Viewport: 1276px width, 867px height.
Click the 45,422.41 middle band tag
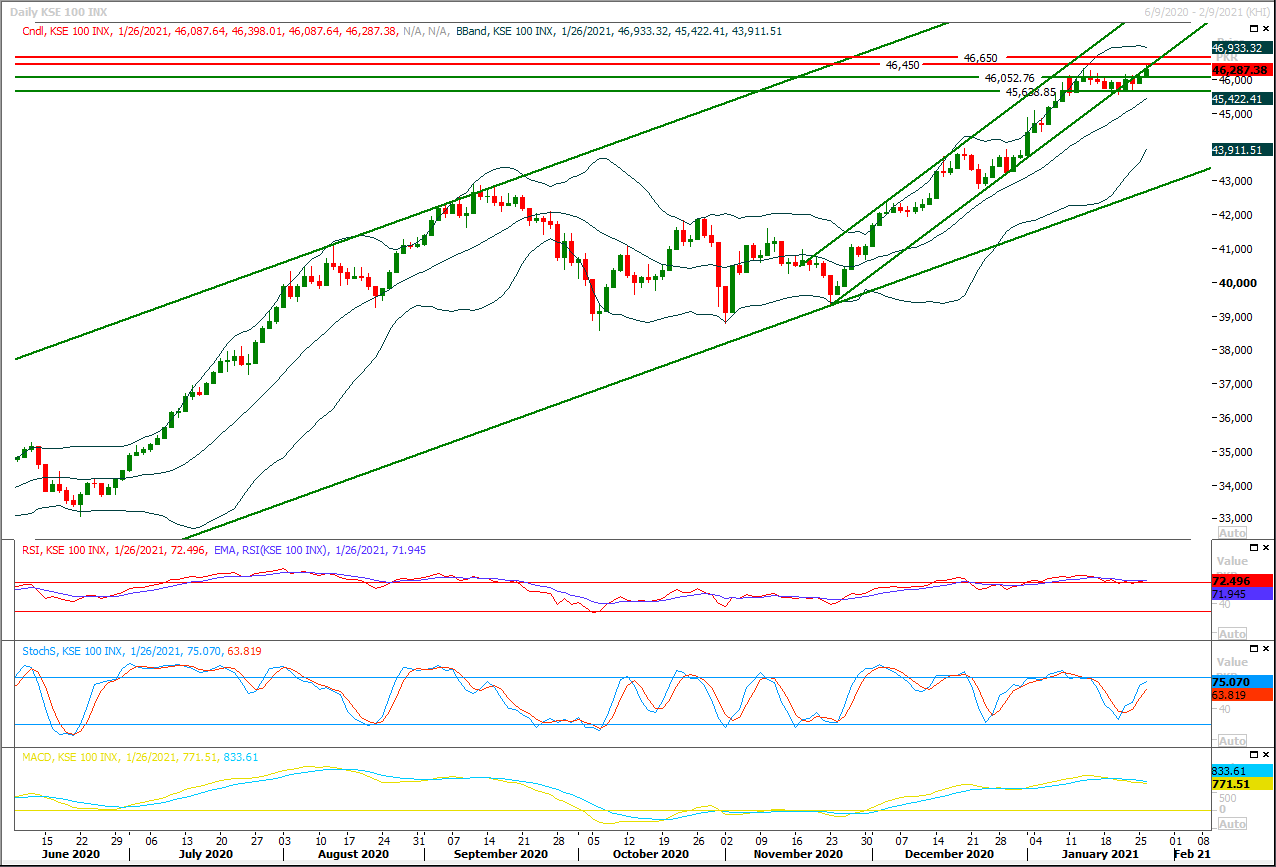1241,99
